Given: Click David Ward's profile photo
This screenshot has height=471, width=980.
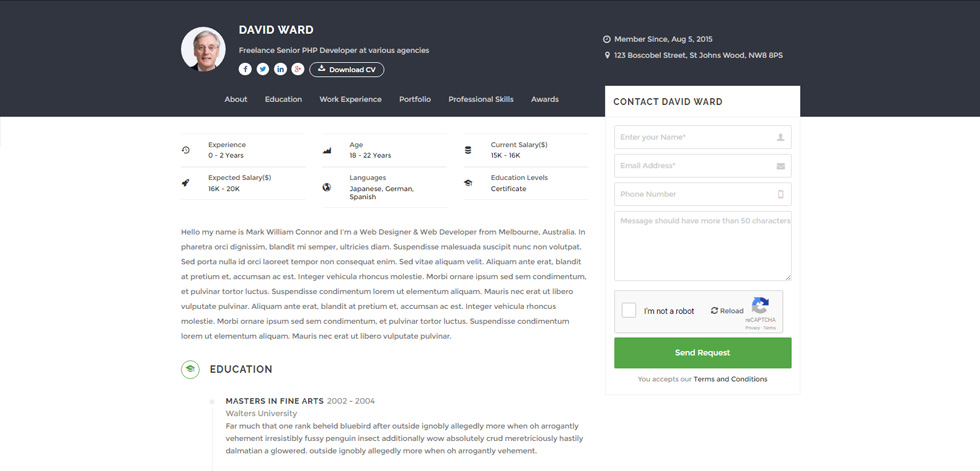Looking at the screenshot, I should [x=203, y=49].
